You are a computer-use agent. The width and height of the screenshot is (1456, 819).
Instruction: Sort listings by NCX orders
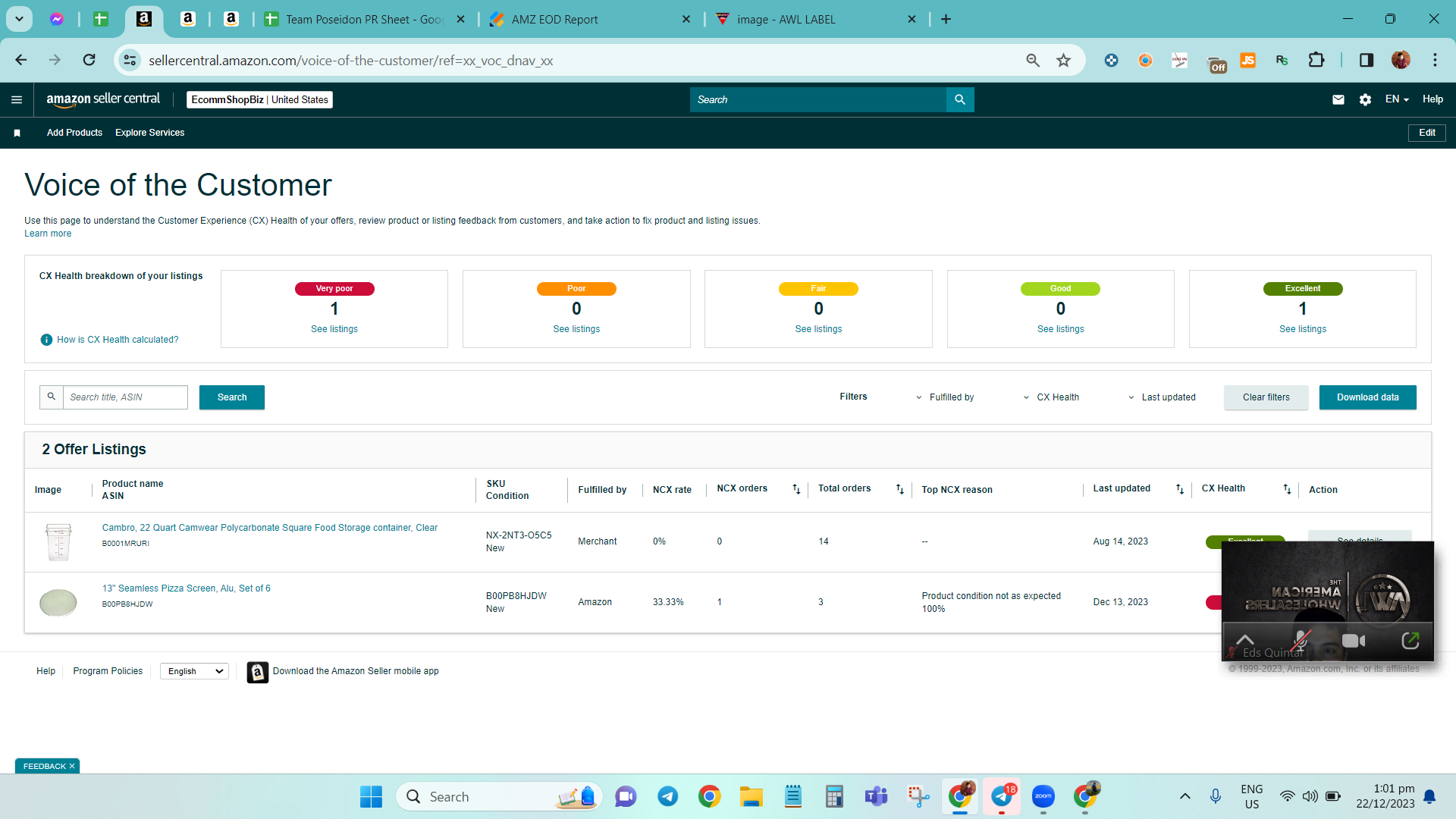[796, 489]
